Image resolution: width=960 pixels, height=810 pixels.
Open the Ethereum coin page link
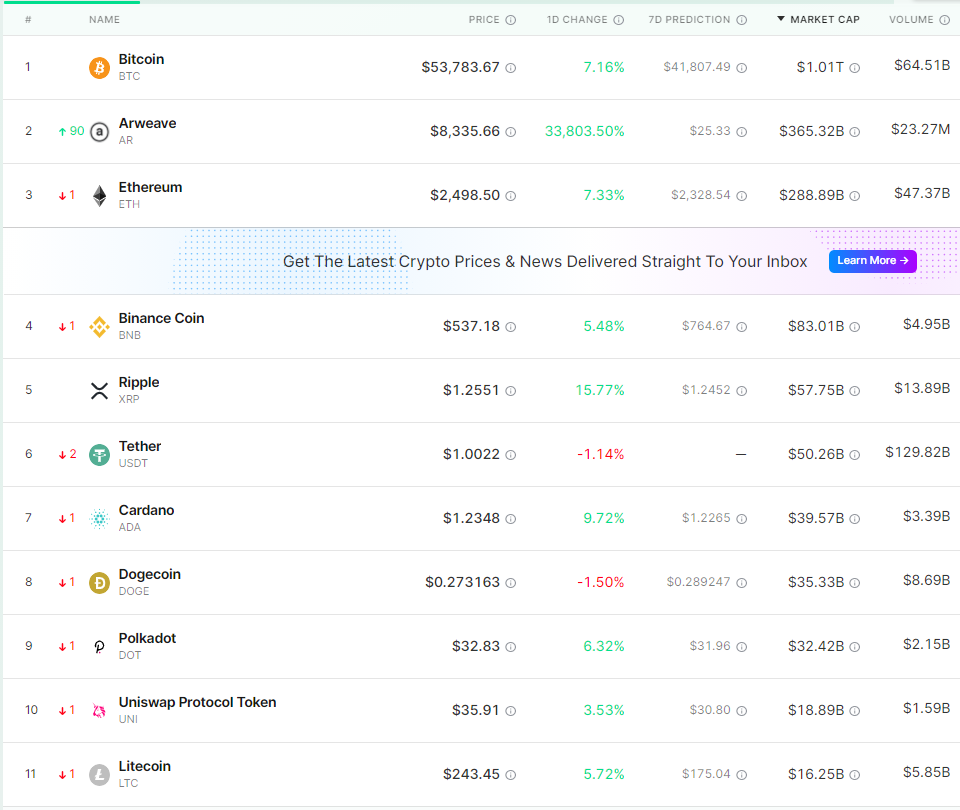point(151,187)
